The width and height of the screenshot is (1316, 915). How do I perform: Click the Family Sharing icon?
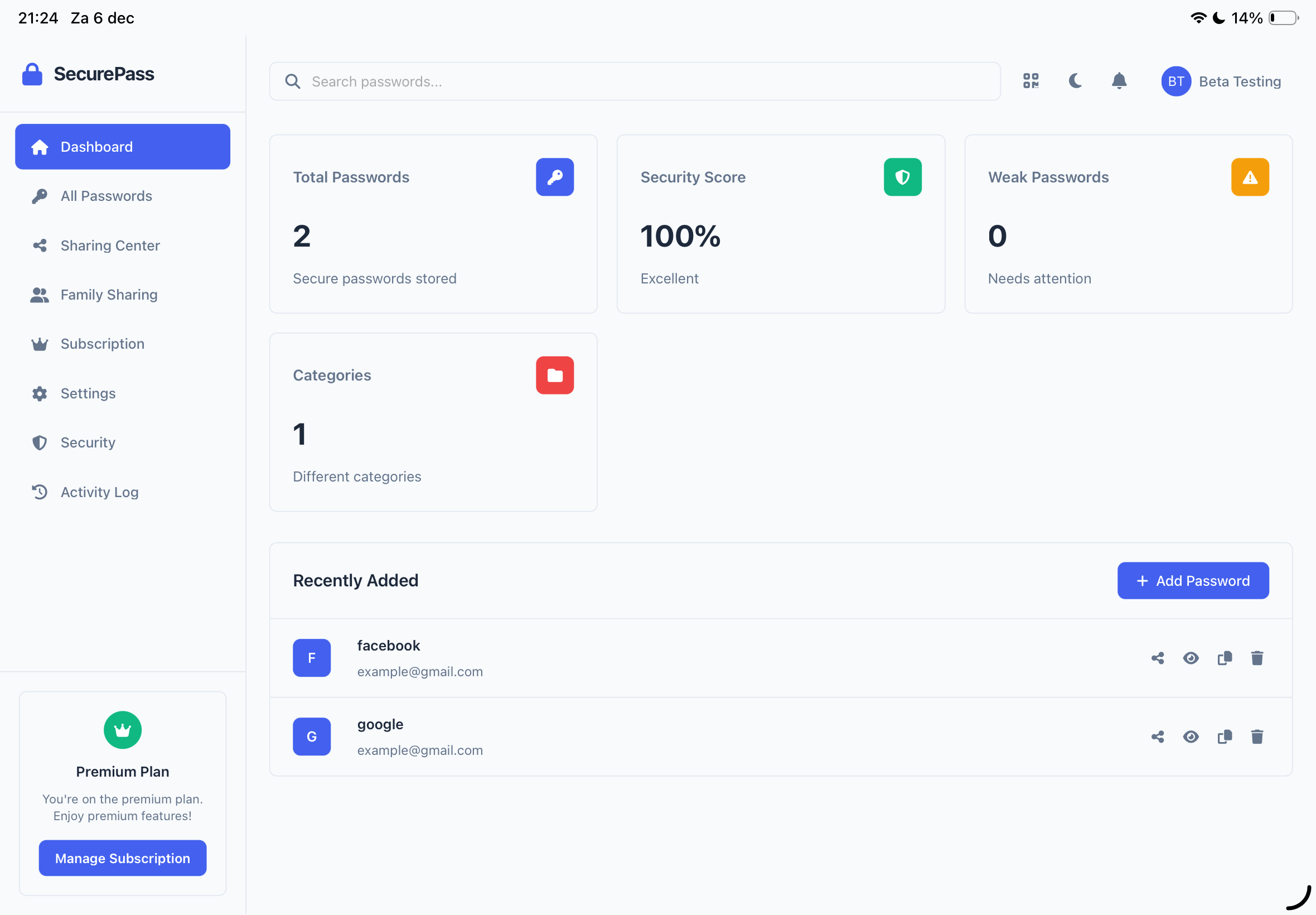tap(39, 295)
